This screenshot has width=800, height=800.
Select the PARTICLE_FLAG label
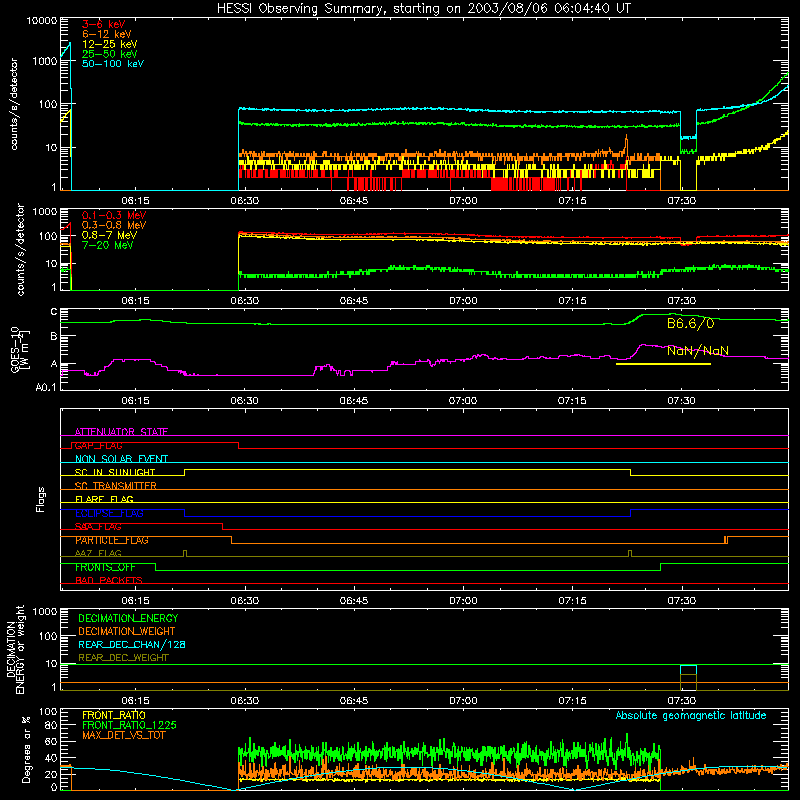coord(112,540)
